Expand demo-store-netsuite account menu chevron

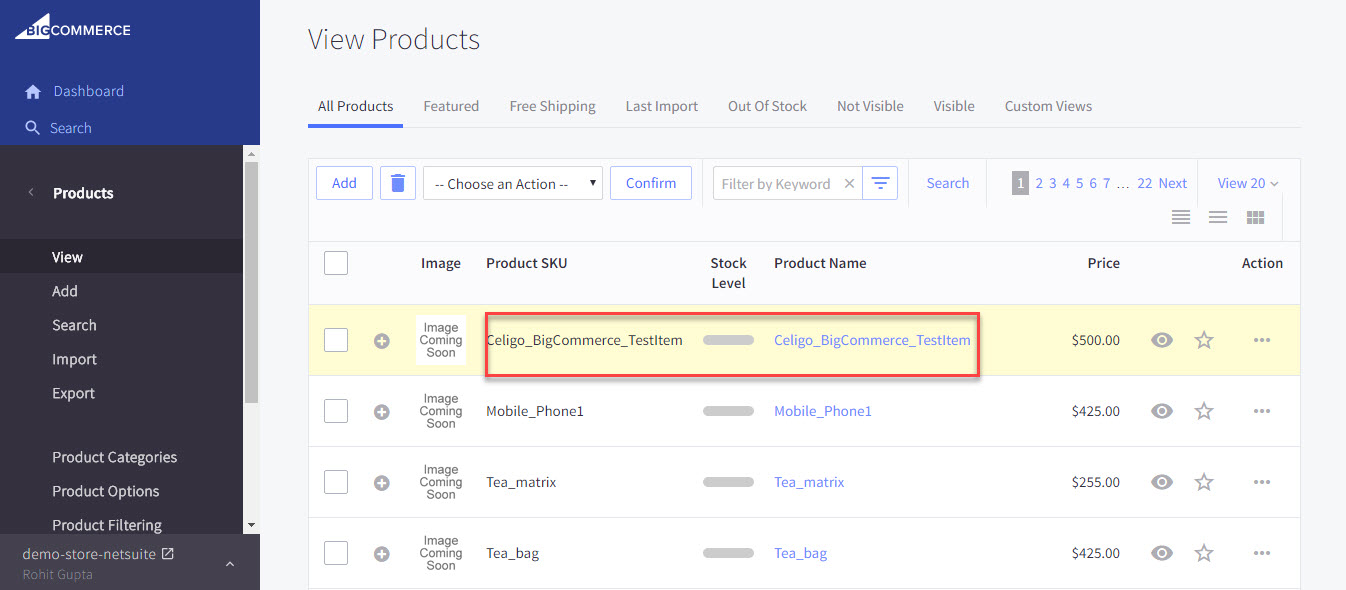coord(230,565)
